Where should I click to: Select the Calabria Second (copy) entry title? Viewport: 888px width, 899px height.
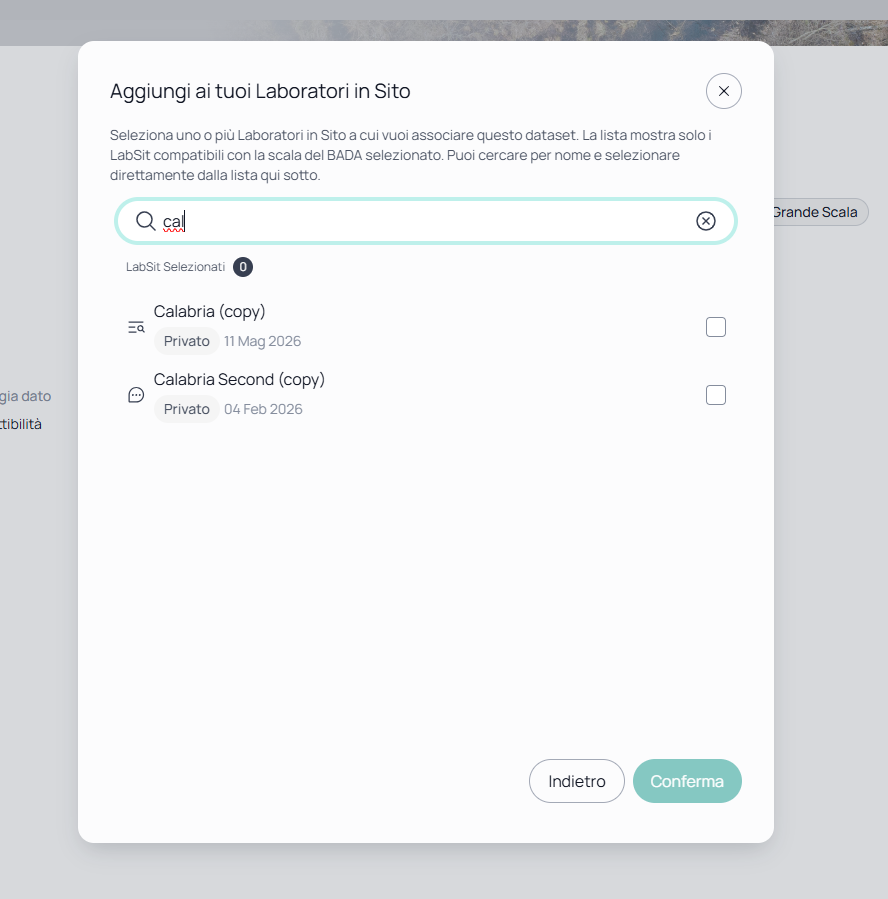(x=239, y=379)
